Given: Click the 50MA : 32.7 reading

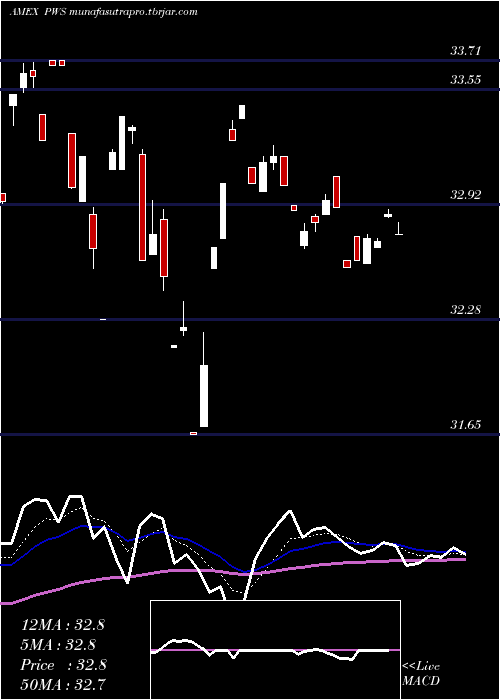Looking at the screenshot, I should [x=63, y=685].
